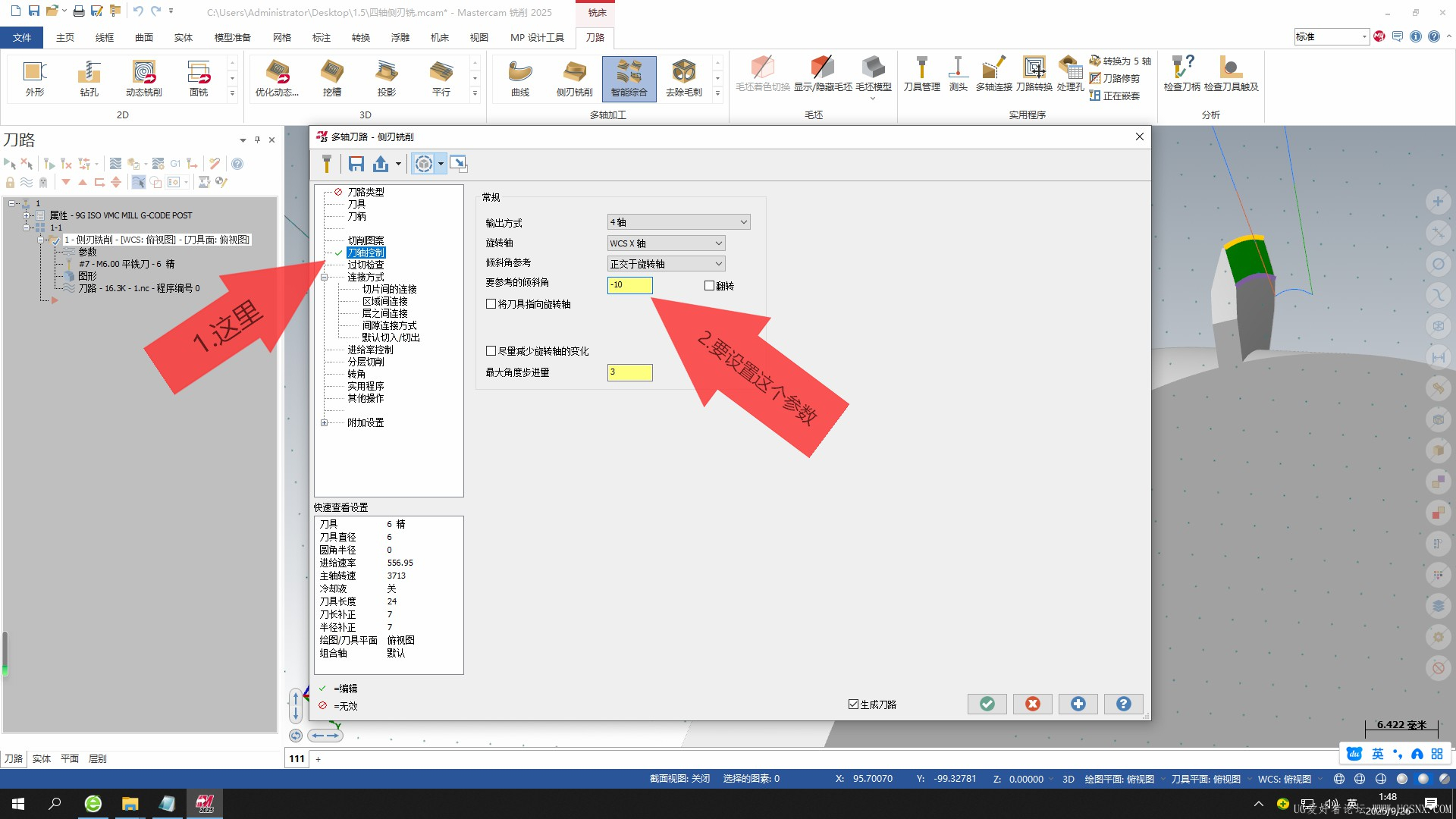Viewport: 1456px width, 819px height.
Task: Toggle the 翻转 flip checkbox
Action: coord(709,286)
